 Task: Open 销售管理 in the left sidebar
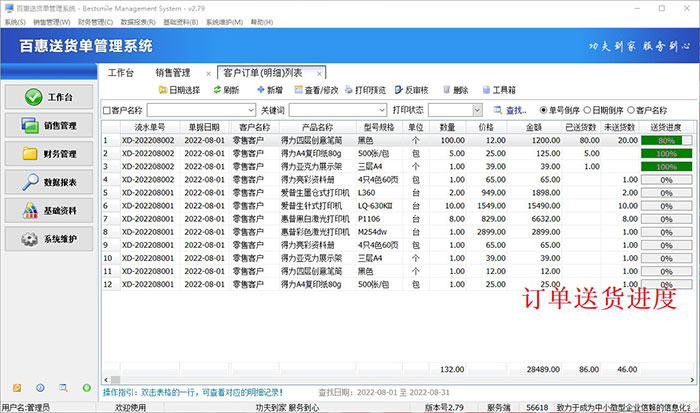(49, 125)
